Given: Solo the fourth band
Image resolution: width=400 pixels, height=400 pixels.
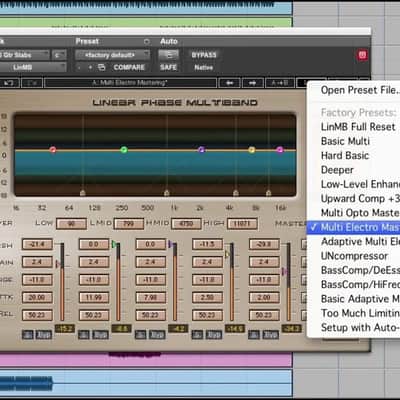Looking at the screenshot, I should click(x=197, y=334).
